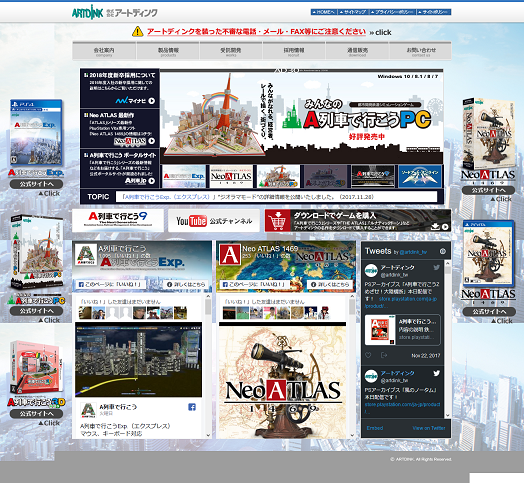The height and width of the screenshot is (483, 524).
Task: Click arrow icon beside Neo ATLAS 最新作 logo
Action: coord(152,141)
